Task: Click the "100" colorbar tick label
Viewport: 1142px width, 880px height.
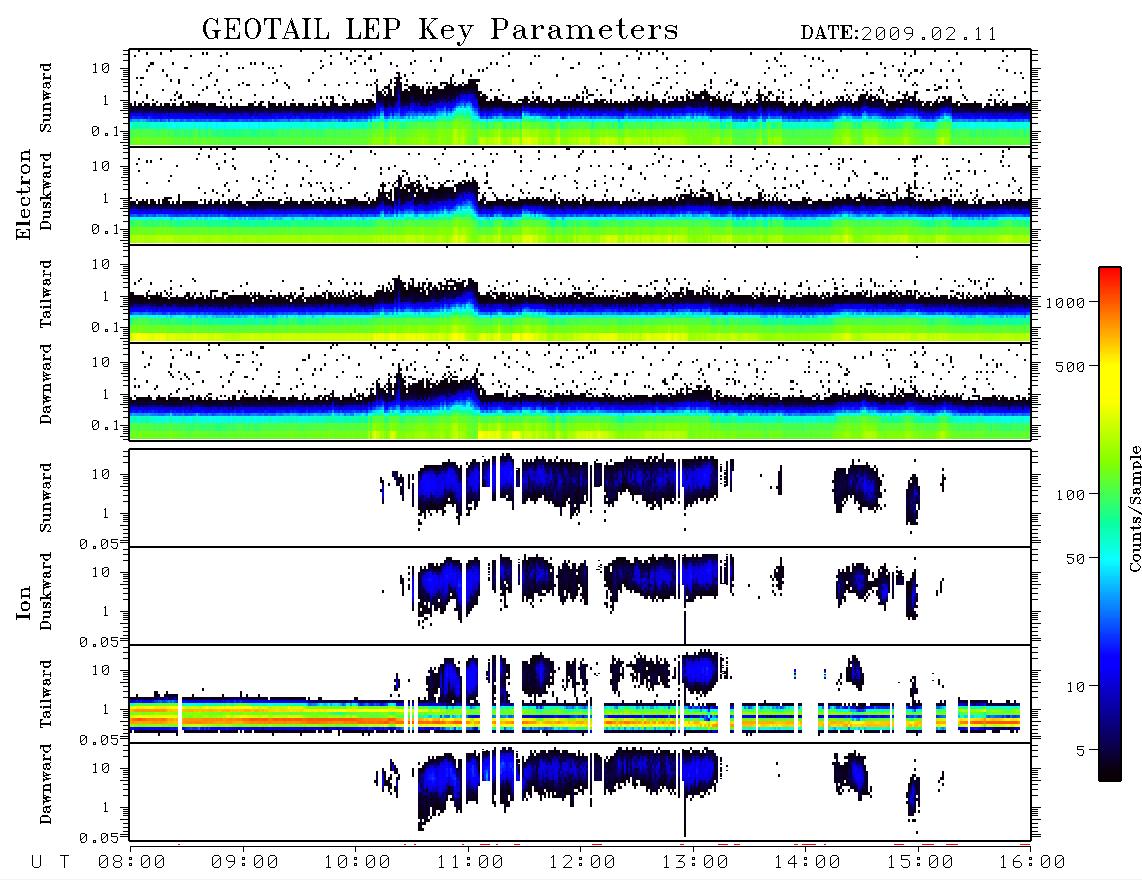Action: 1070,495
